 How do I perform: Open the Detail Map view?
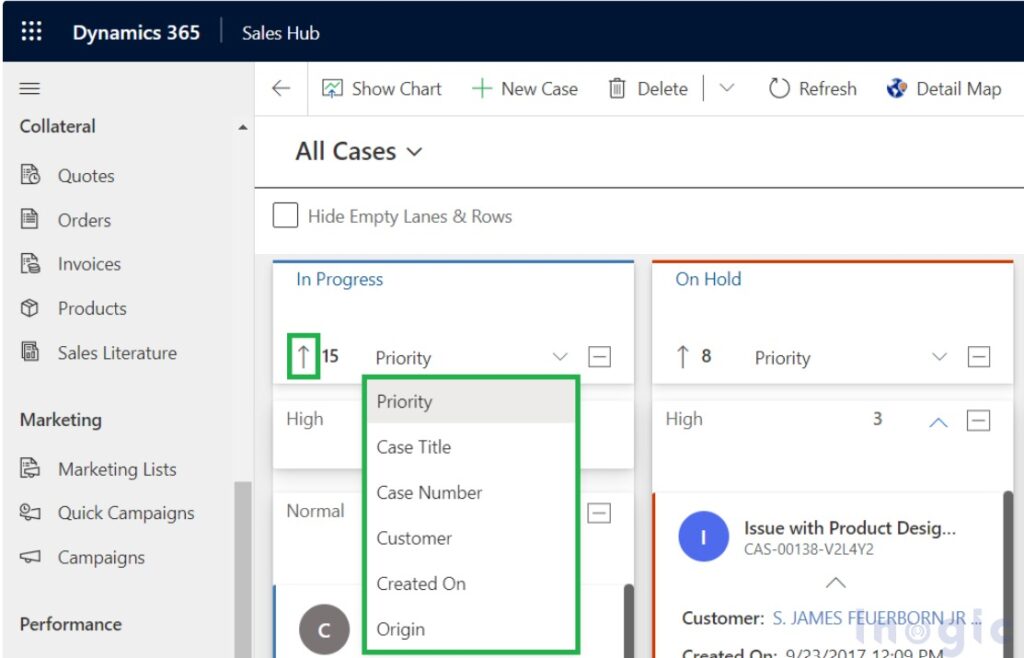point(943,88)
